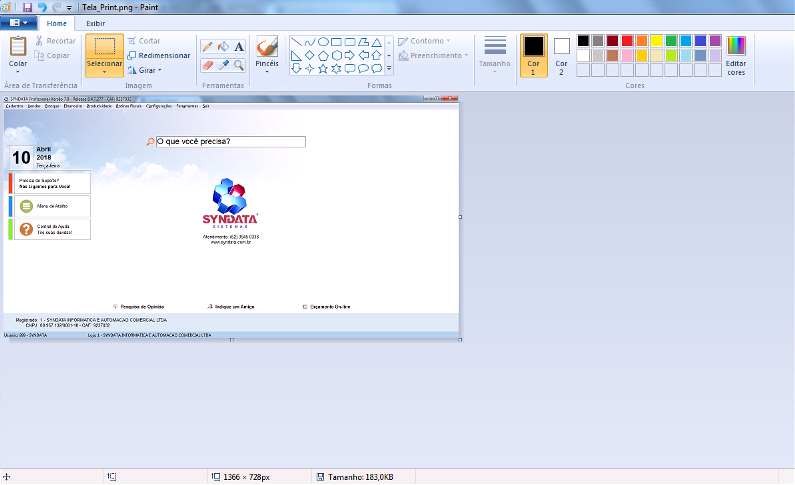Image resolution: width=795 pixels, height=485 pixels.
Task: Open the Tamanho size dropdown
Action: coord(495,55)
